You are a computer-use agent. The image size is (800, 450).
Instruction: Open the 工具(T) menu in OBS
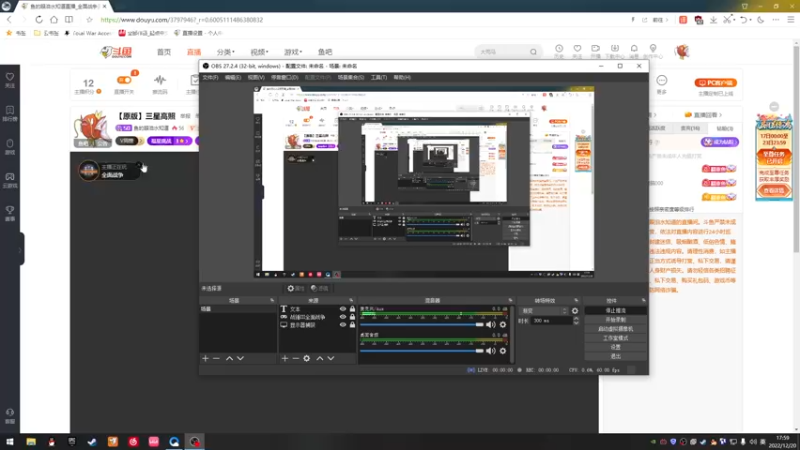(x=379, y=78)
